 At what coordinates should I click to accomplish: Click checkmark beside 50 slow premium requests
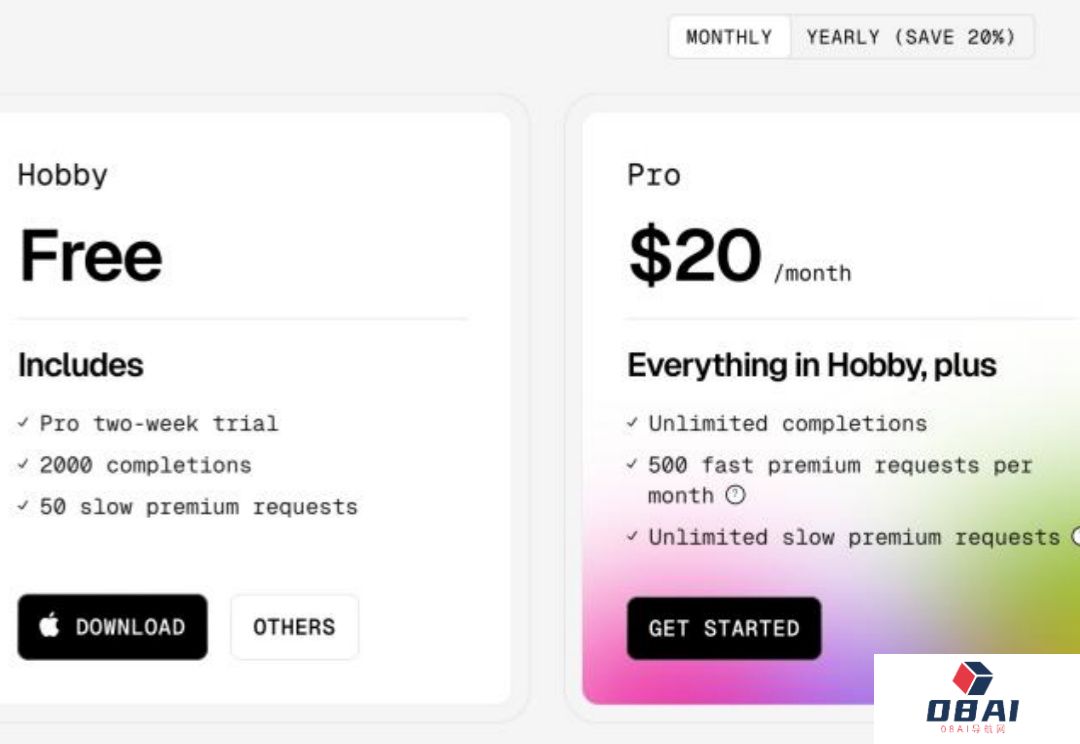[23, 506]
